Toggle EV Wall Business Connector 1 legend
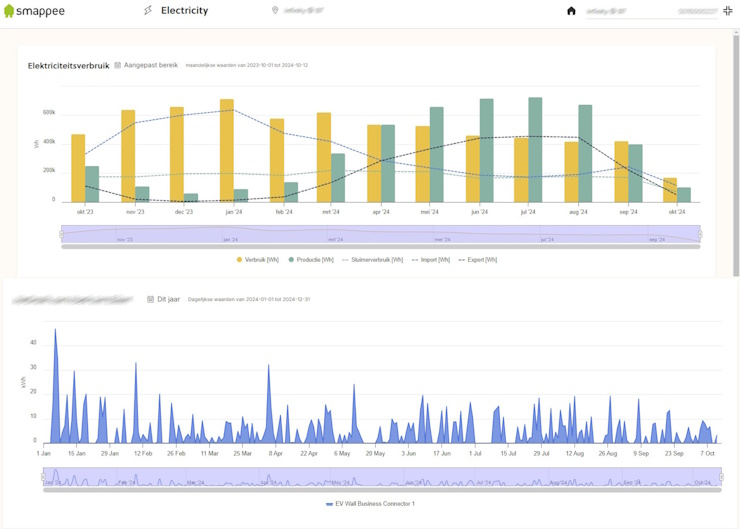This screenshot has width=740, height=529. click(x=370, y=504)
